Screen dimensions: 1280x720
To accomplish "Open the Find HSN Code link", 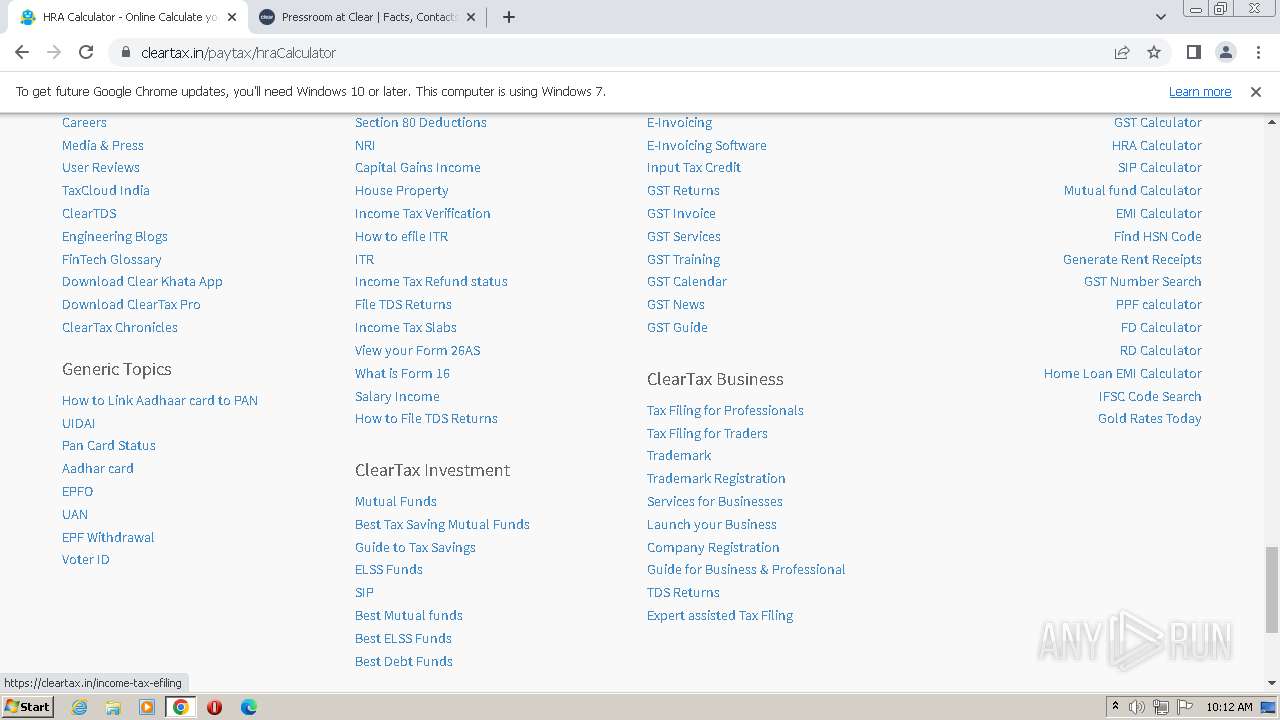I will [1158, 236].
